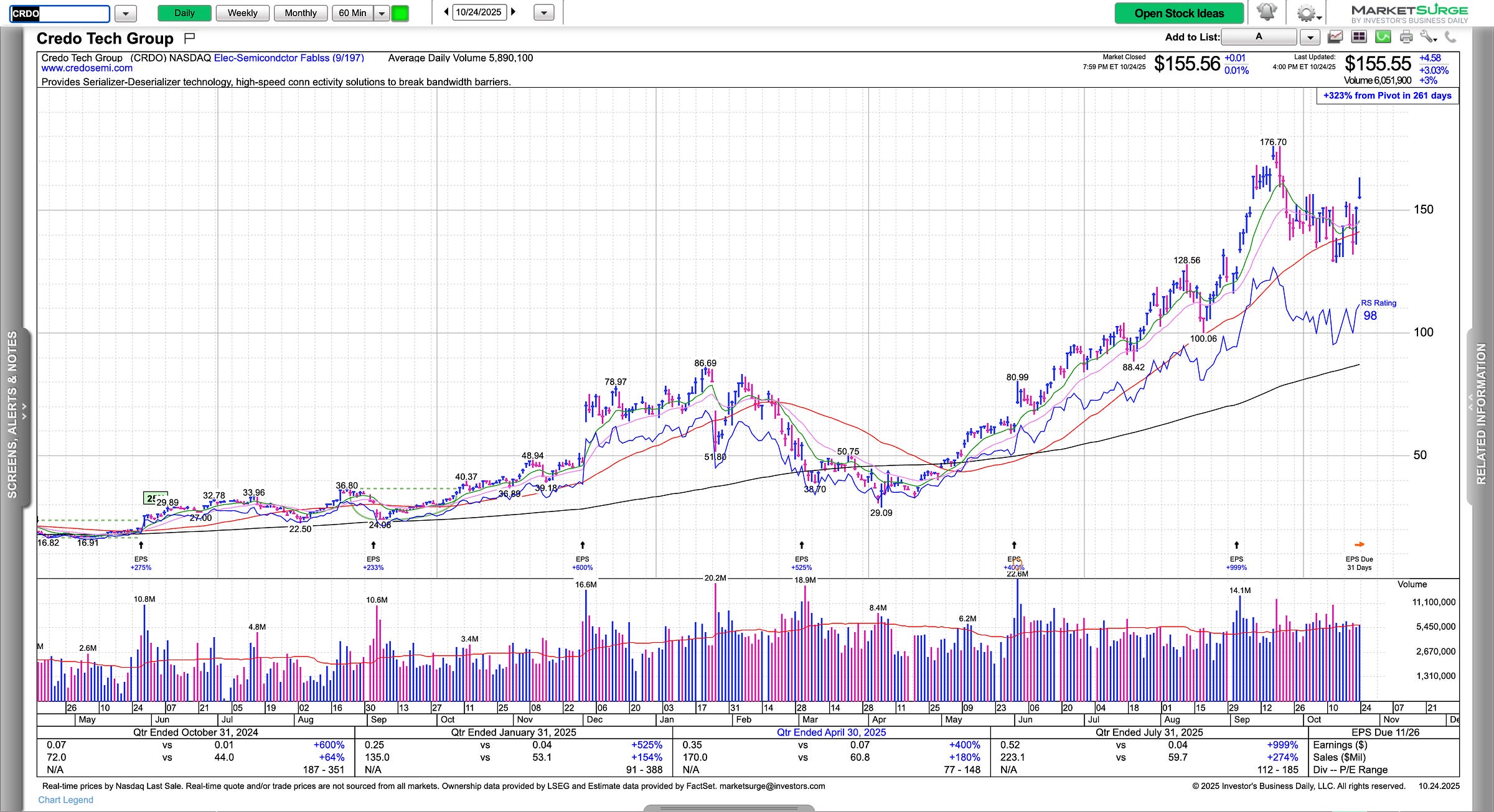Click the green pattern recognition icon

[1383, 37]
